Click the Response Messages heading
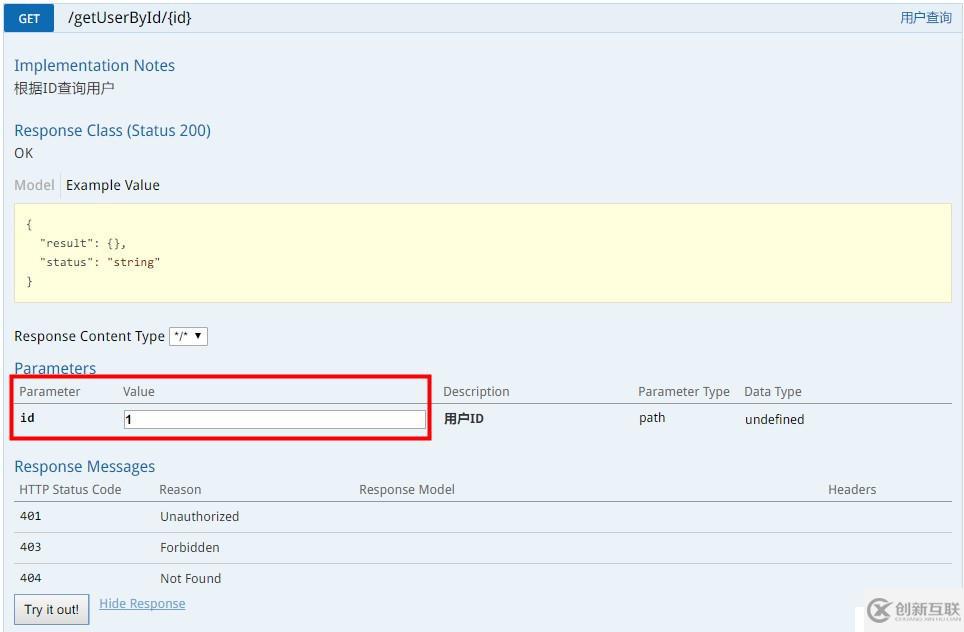 pyautogui.click(x=85, y=467)
